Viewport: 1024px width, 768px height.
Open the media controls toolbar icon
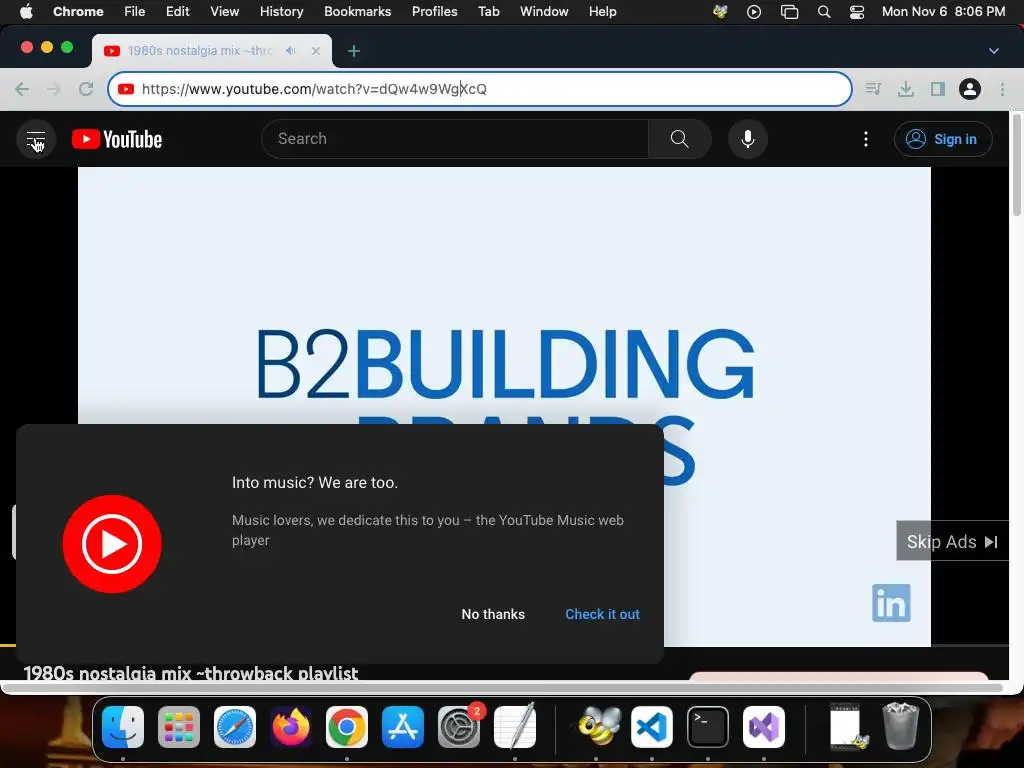(873, 89)
